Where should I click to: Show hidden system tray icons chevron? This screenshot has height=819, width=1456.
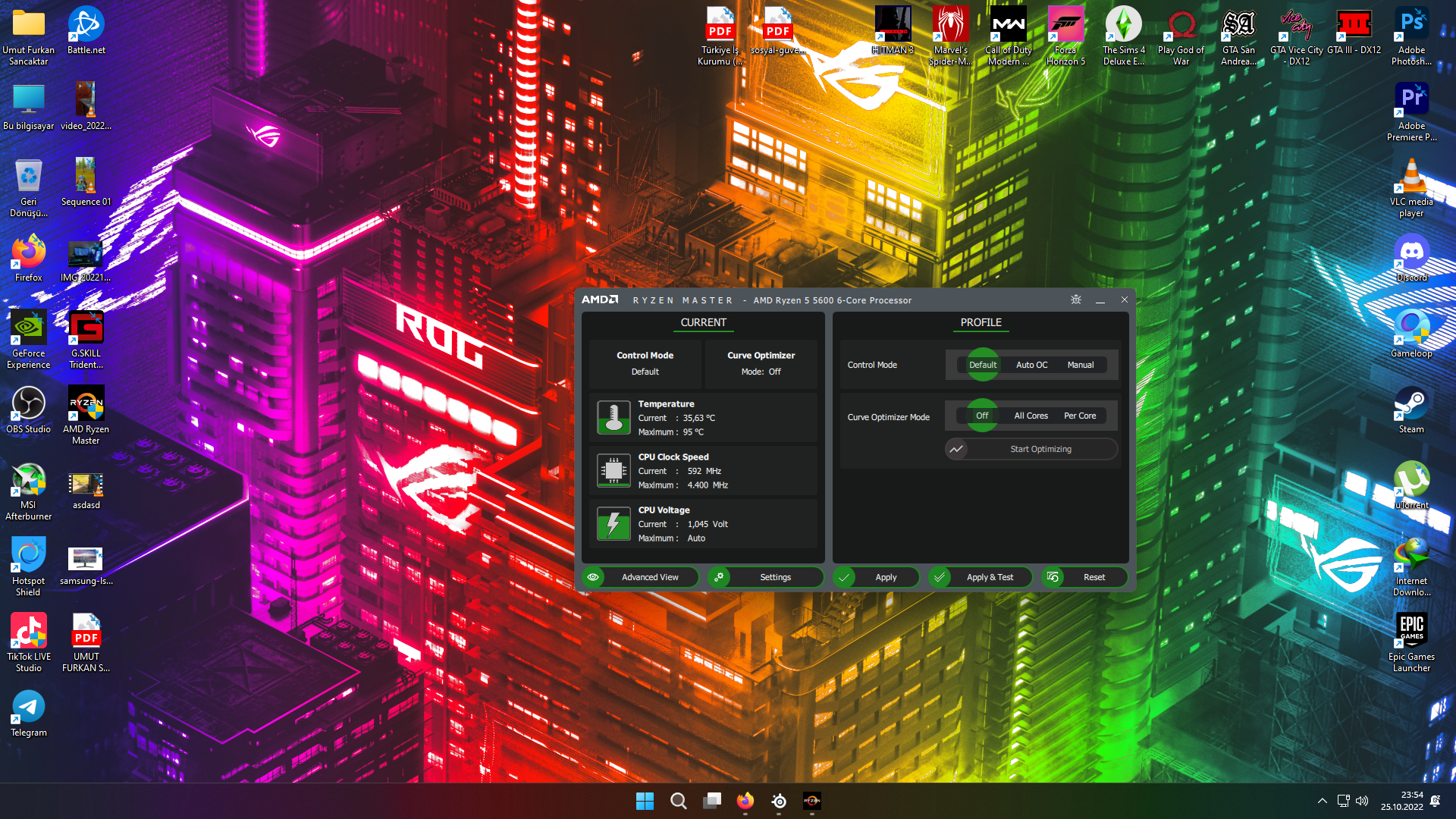pyautogui.click(x=1322, y=801)
